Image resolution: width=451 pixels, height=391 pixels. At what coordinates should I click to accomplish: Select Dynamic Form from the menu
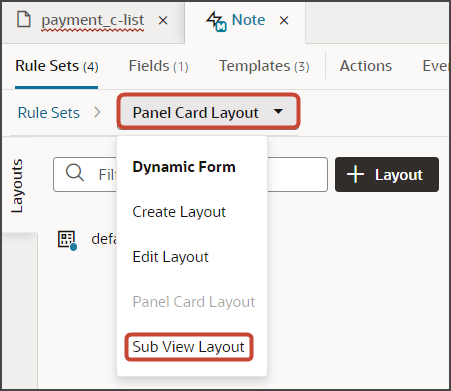click(x=184, y=167)
